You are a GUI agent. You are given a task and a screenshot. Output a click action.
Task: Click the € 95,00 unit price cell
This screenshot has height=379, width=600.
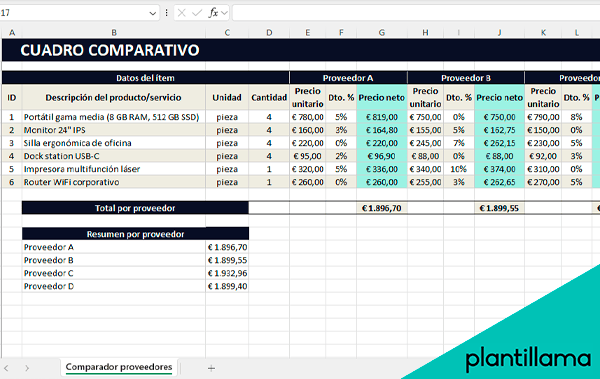(x=308, y=156)
